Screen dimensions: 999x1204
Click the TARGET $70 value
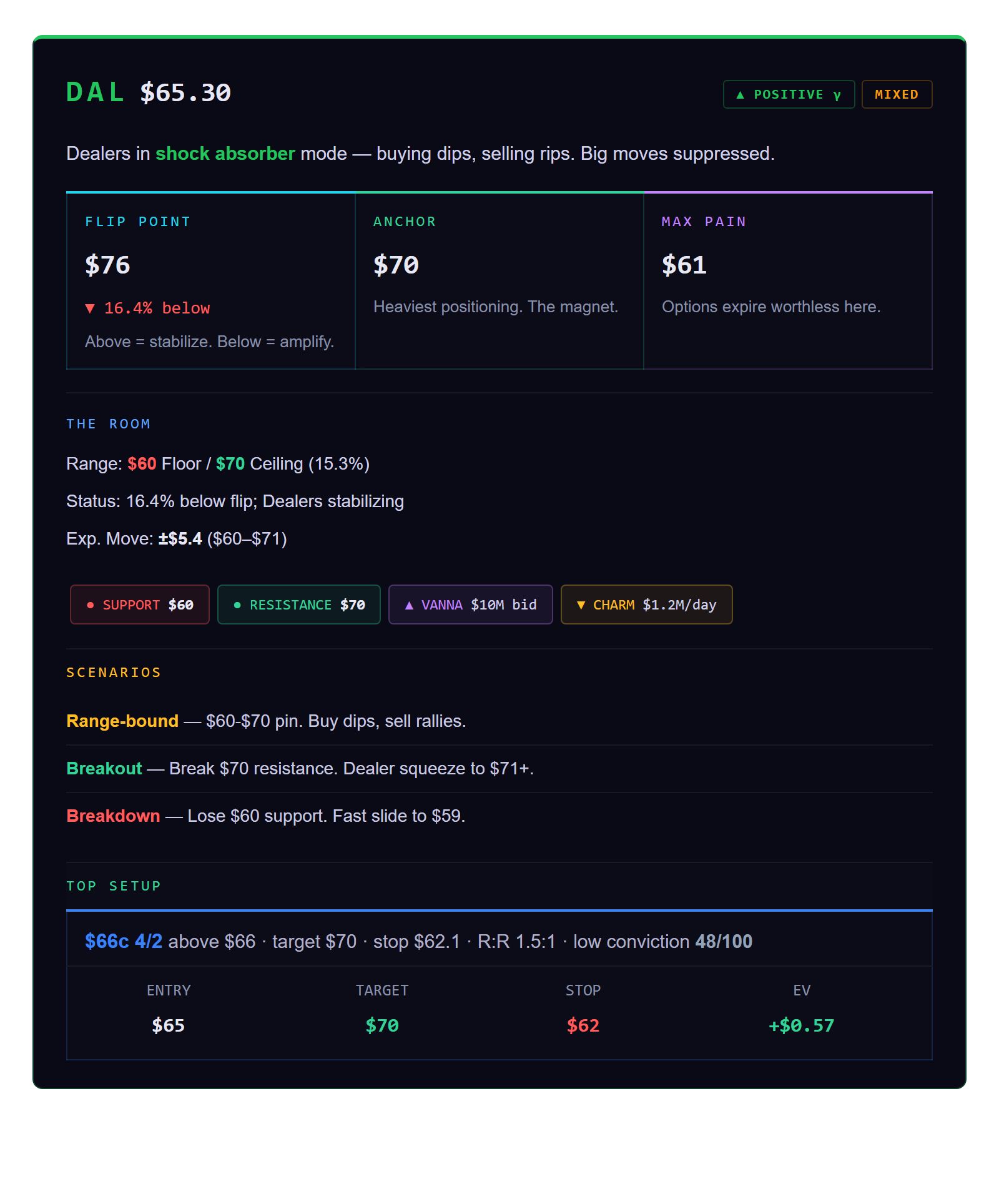(x=382, y=1025)
